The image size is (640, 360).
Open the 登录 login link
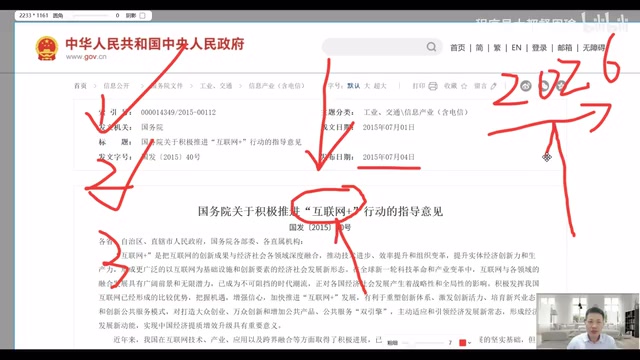[539, 48]
